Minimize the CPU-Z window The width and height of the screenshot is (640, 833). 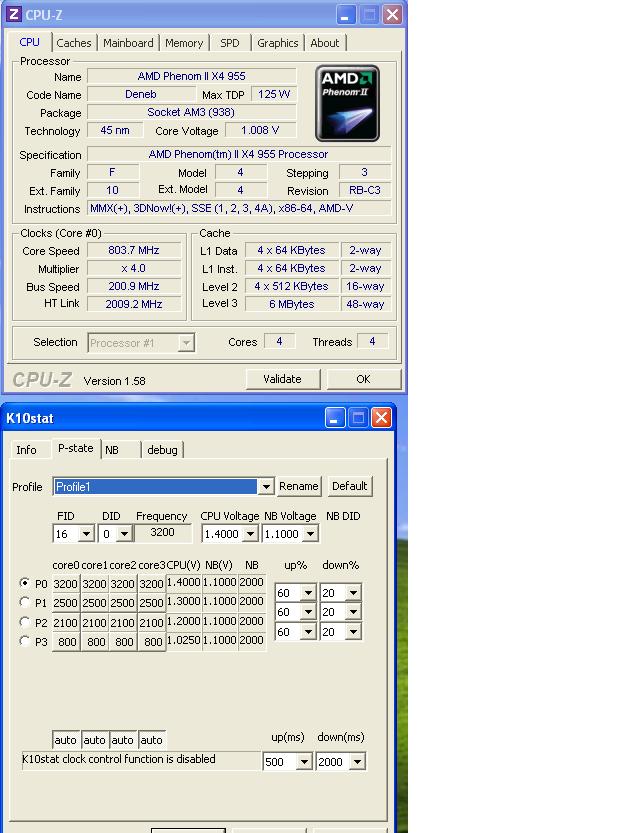(x=346, y=15)
